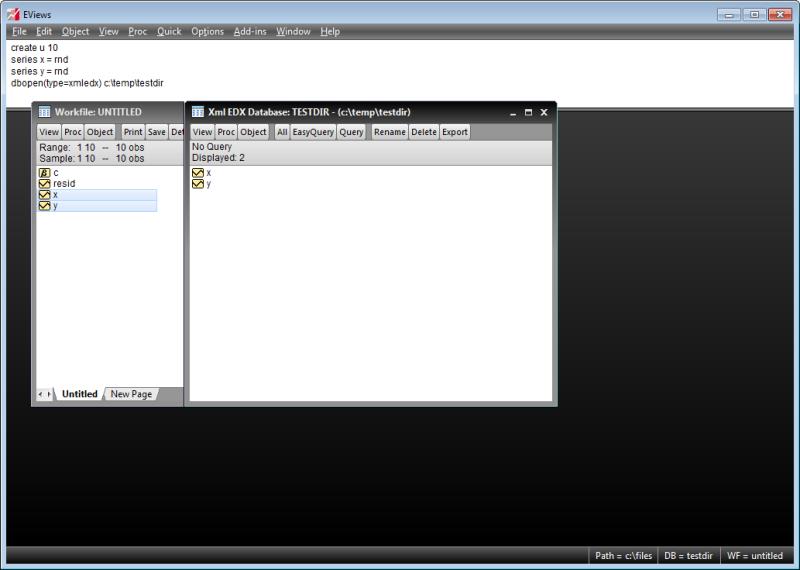Expand the Object menu in database toolbar
The width and height of the screenshot is (800, 570).
click(253, 132)
